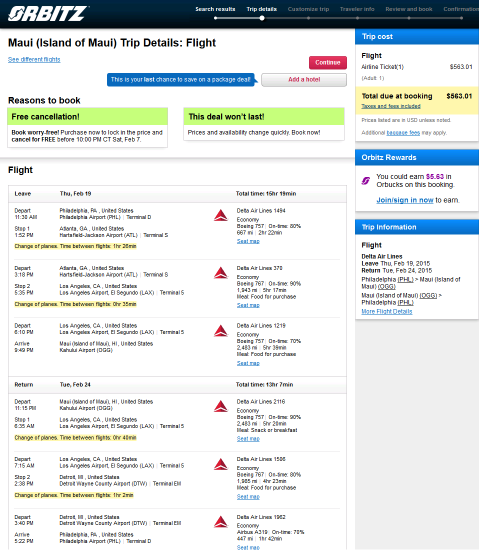Click Delta logo for flight 370
The height and width of the screenshot is (550, 479).
click(x=221, y=273)
